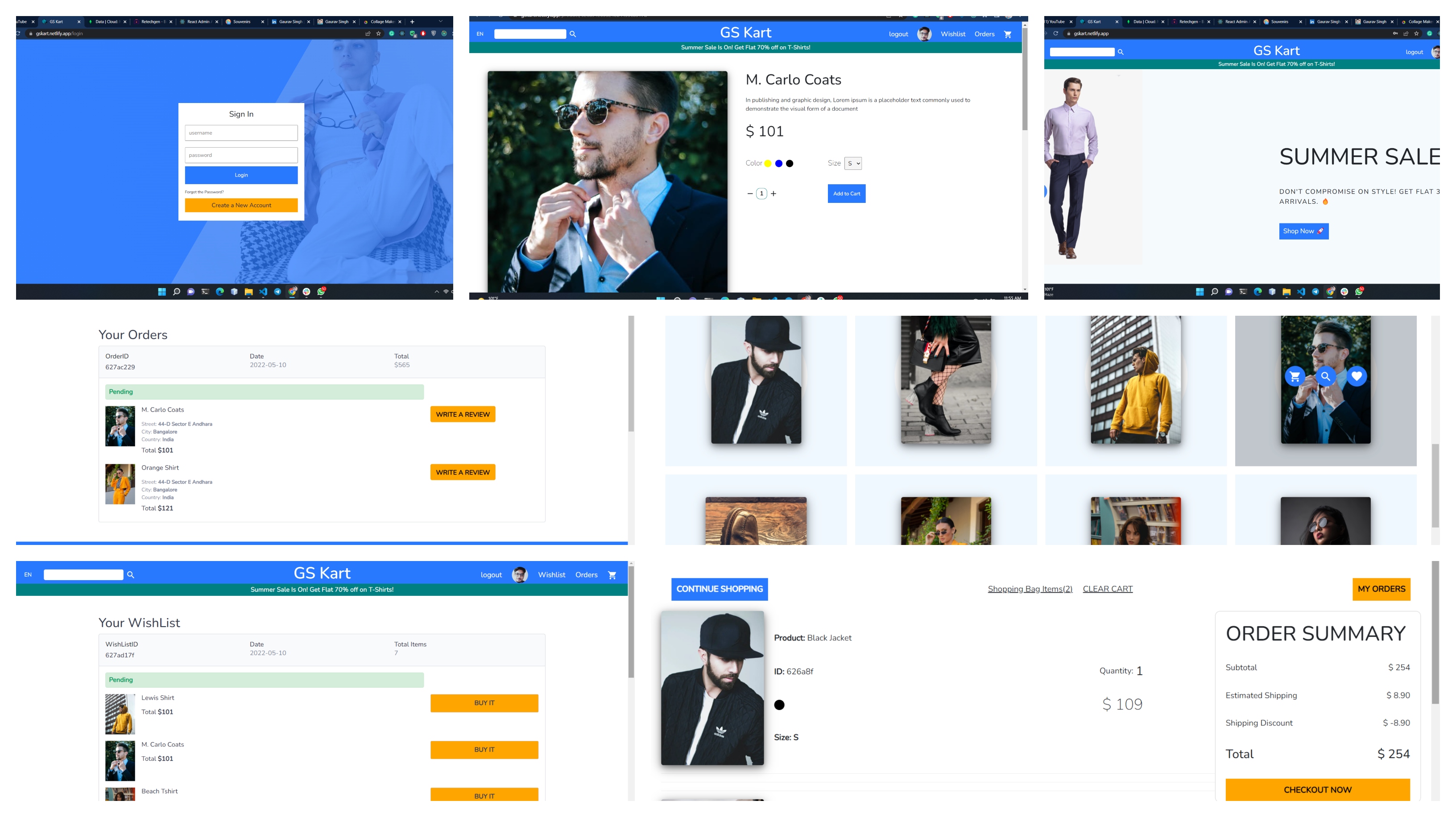Click the search magnifier icon in the Summer Sale homepage header

1120,52
